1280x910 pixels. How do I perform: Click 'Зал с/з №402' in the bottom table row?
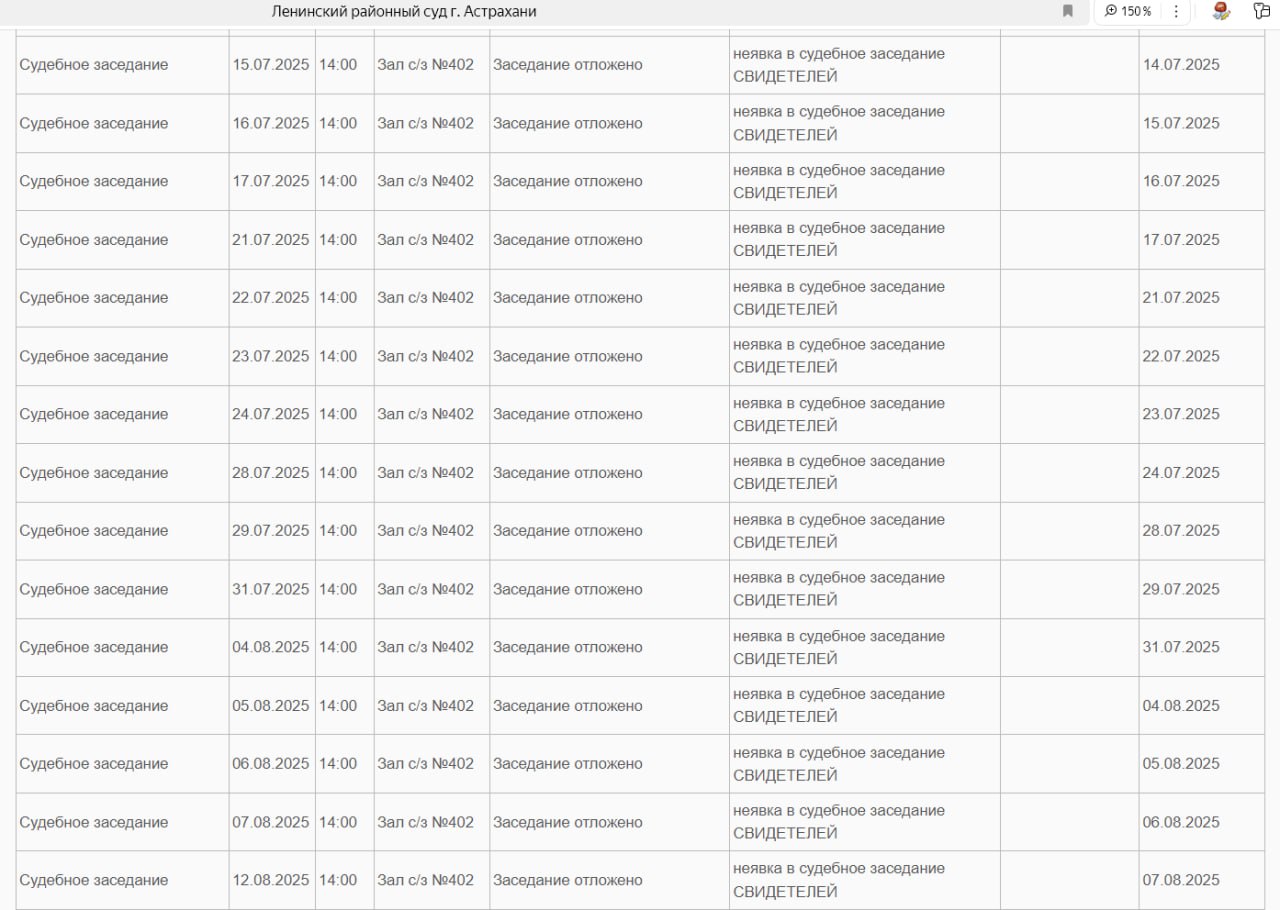coord(425,880)
